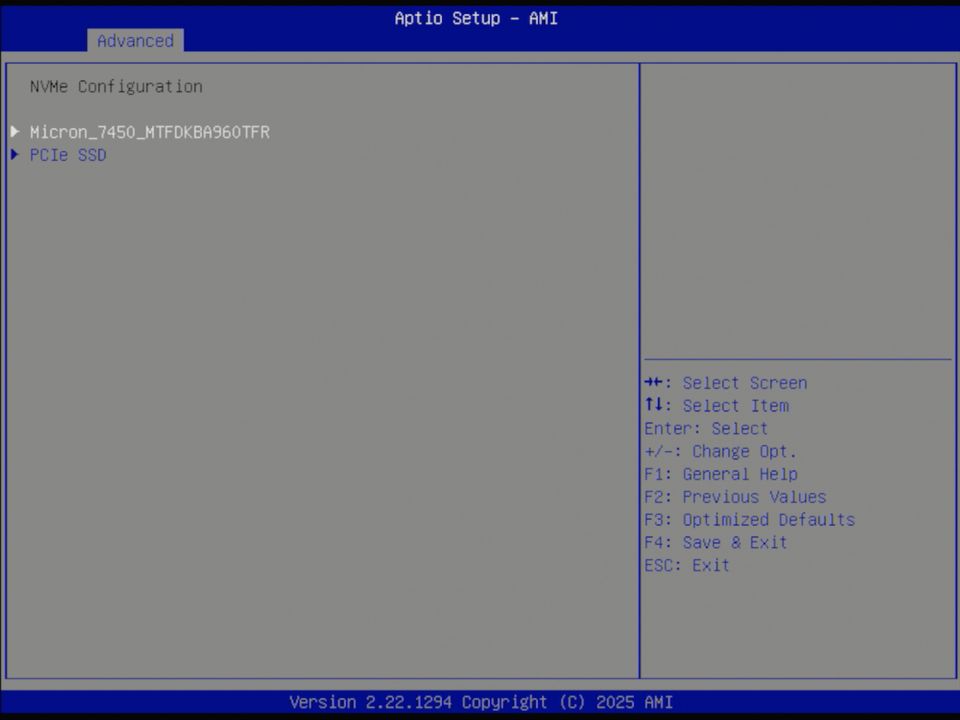Open the Micron_7450_MTFDKBA960TFR drive entry
This screenshot has height=720, width=960.
[150, 131]
